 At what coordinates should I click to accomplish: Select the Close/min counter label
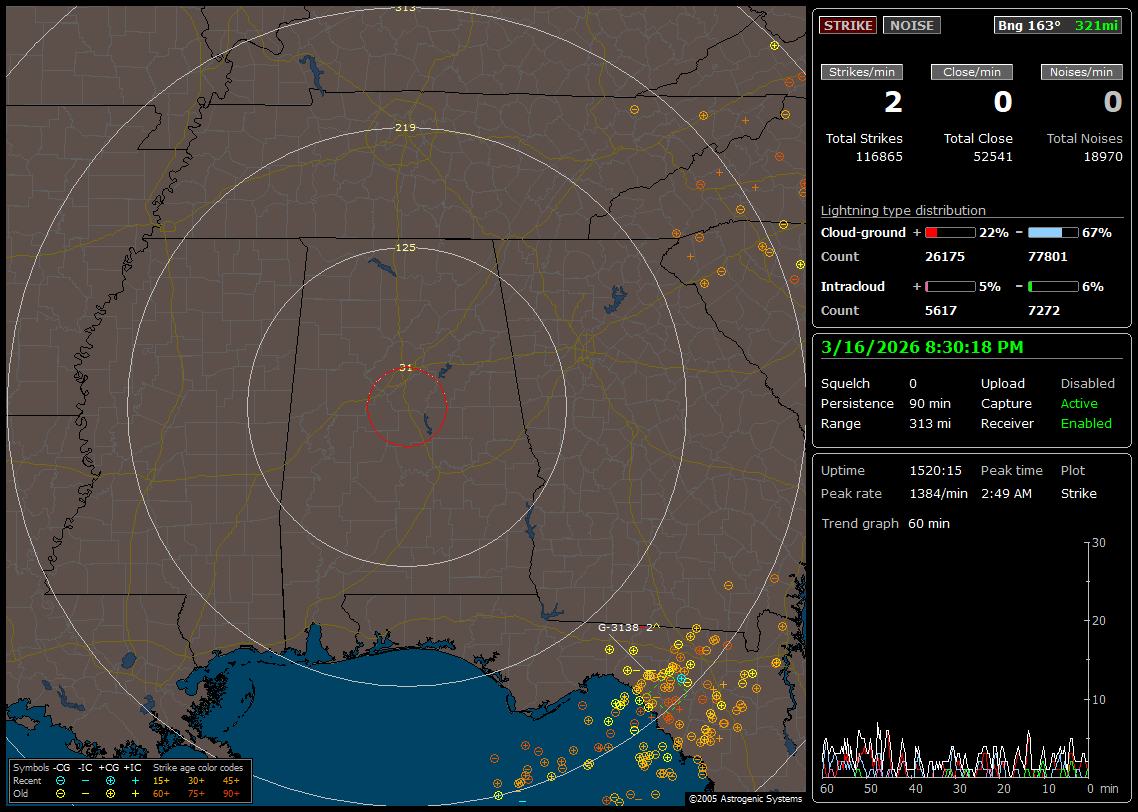[x=972, y=72]
